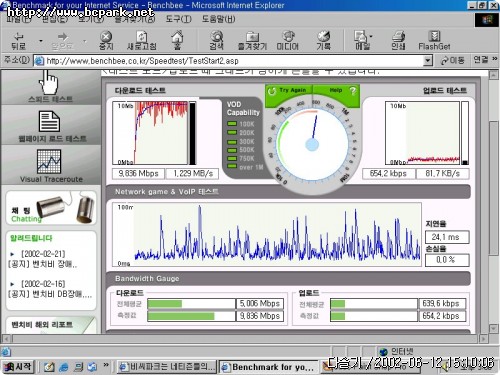Click the 이동 go button
Image resolution: width=500 pixels, height=375 pixels.
(x=452, y=60)
